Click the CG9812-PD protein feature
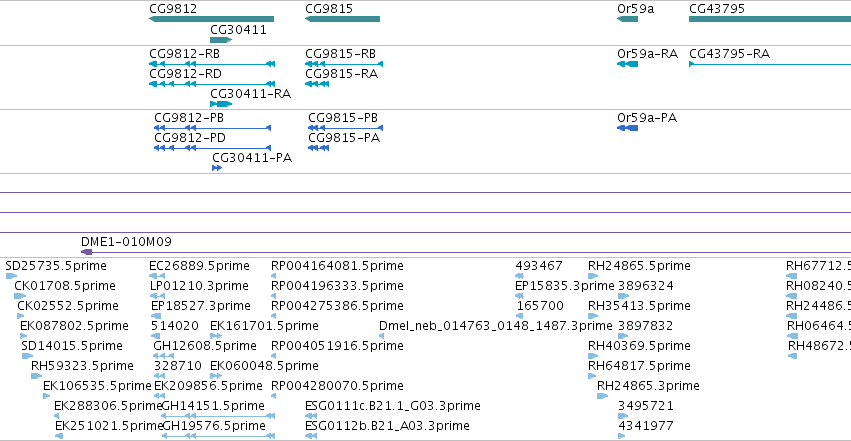 click(x=212, y=148)
